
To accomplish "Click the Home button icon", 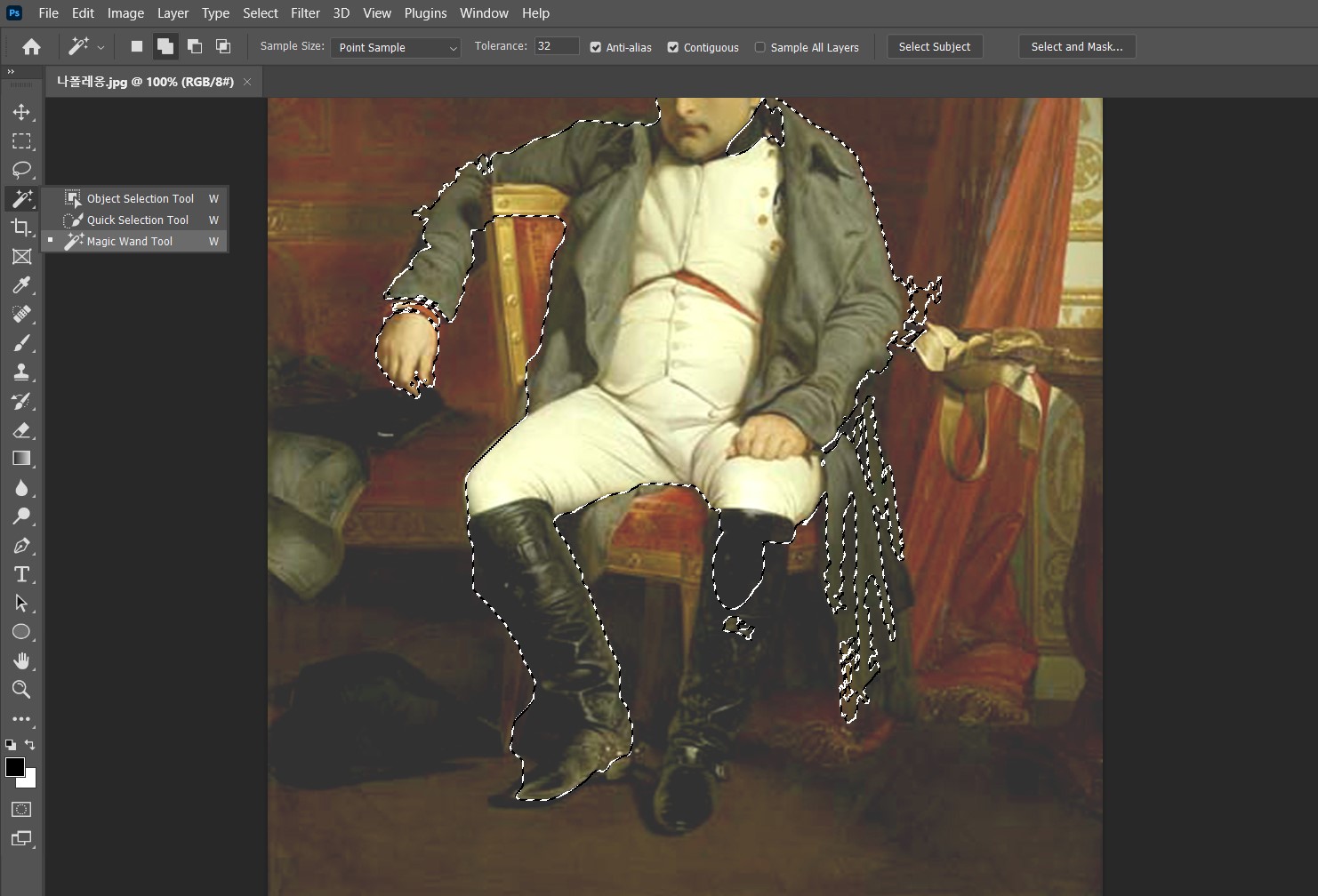I will (x=31, y=47).
